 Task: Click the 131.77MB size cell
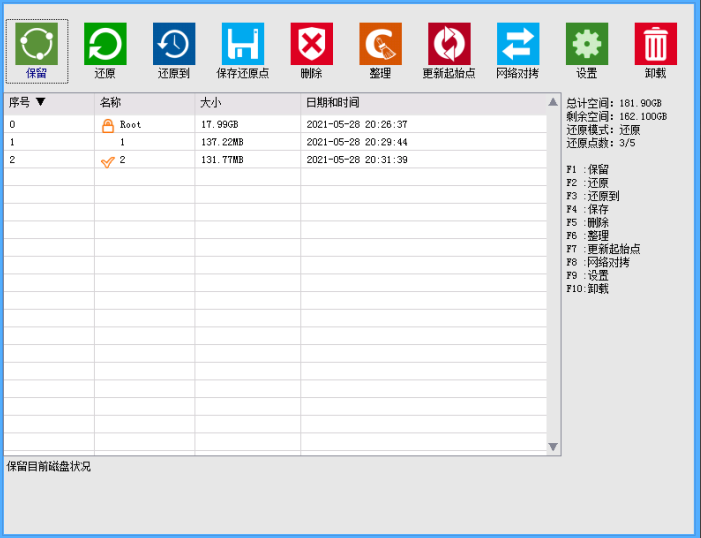(x=222, y=160)
